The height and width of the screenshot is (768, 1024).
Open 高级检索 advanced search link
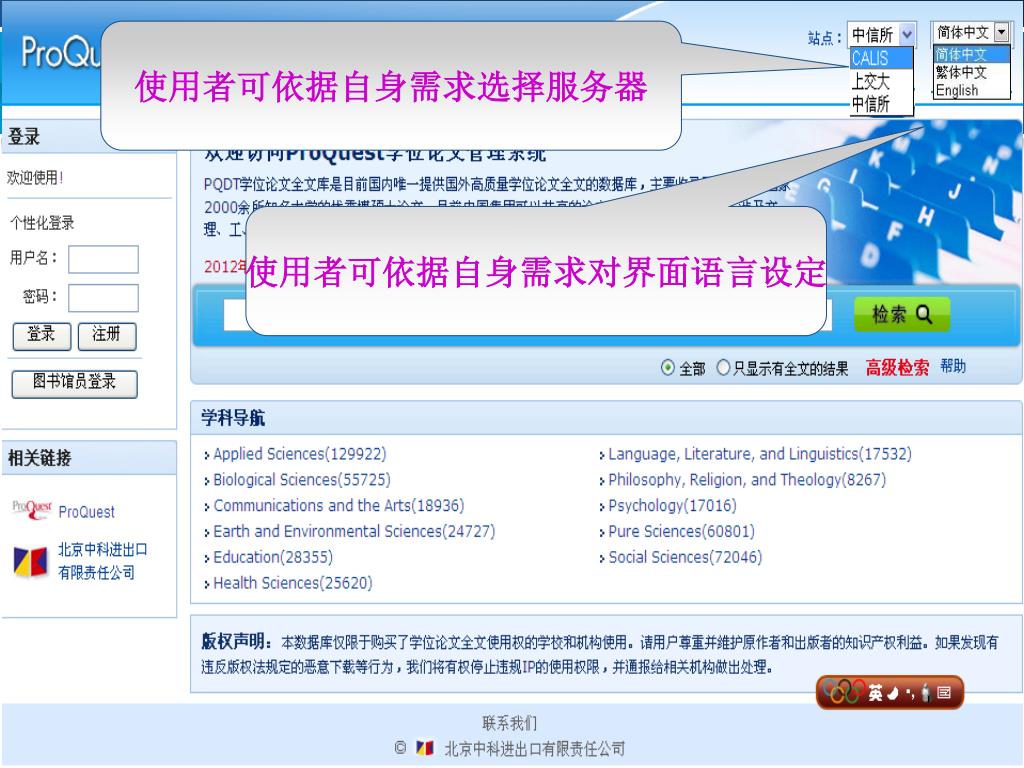[897, 368]
